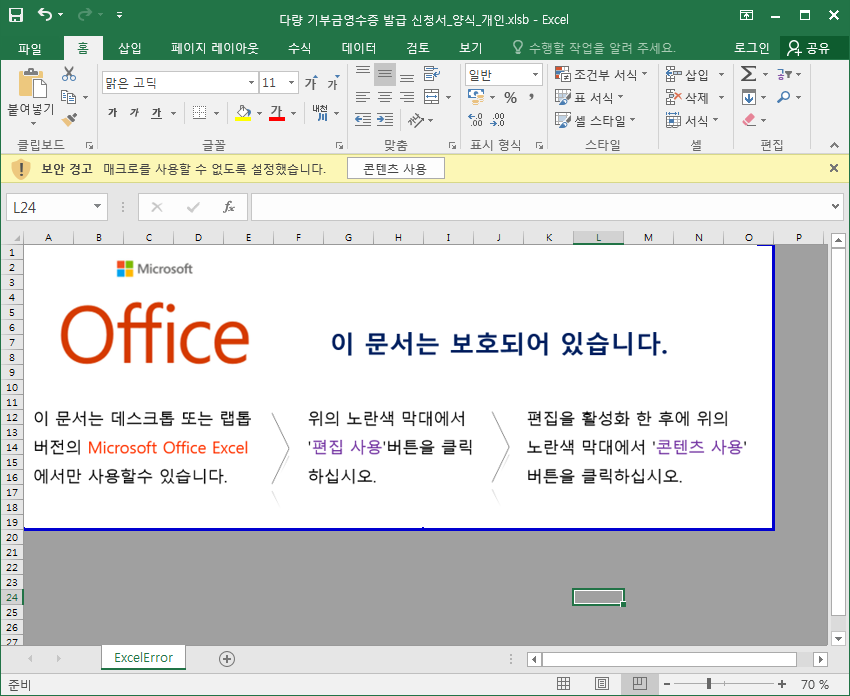Click 공유 share button
The width and height of the screenshot is (850, 696).
point(809,48)
